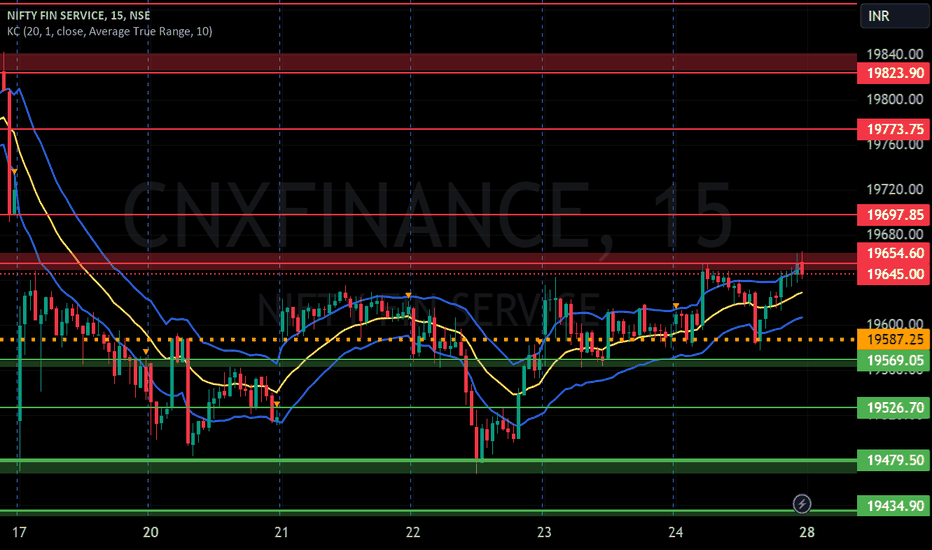Click the 19773.75 red price label
This screenshot has height=550, width=932.
(x=893, y=129)
